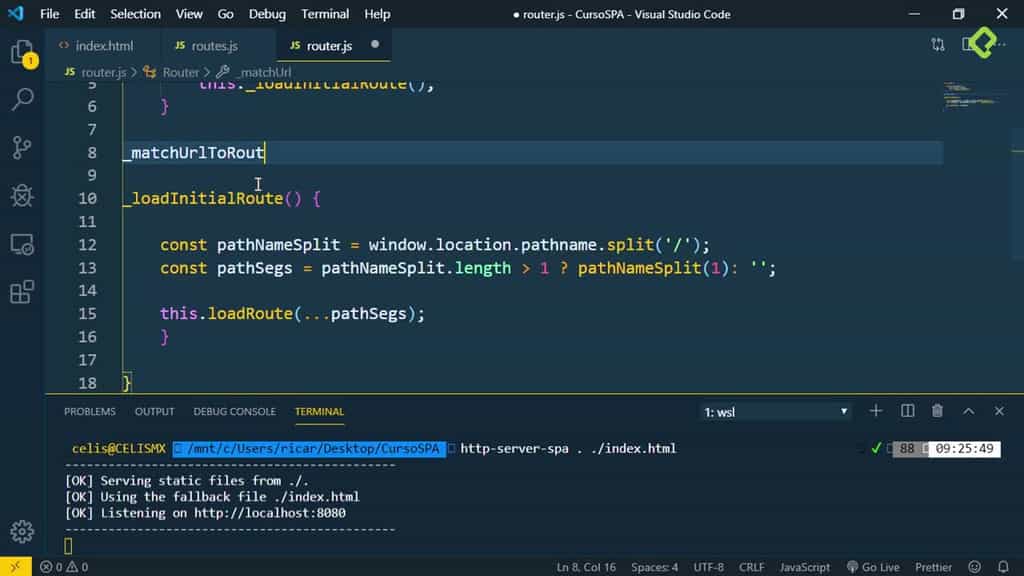Click Prettier in status bar
Image resolution: width=1024 pixels, height=576 pixels.
pyautogui.click(x=933, y=567)
